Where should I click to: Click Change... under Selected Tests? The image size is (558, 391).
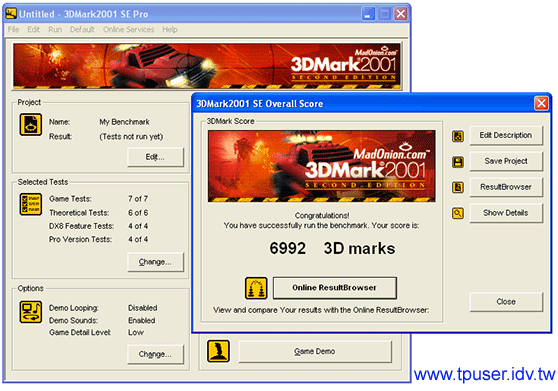156,262
